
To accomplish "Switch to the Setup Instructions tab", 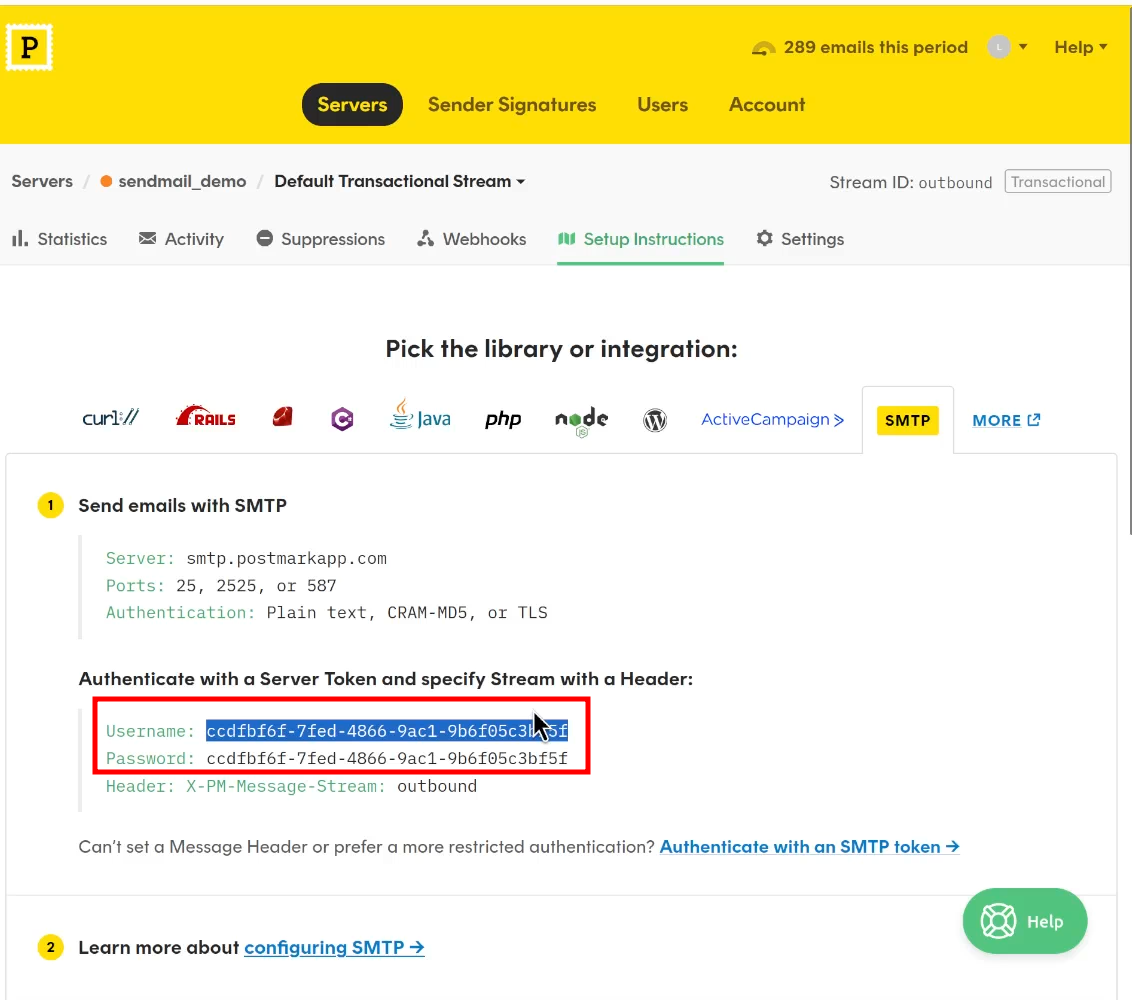I will (640, 239).
